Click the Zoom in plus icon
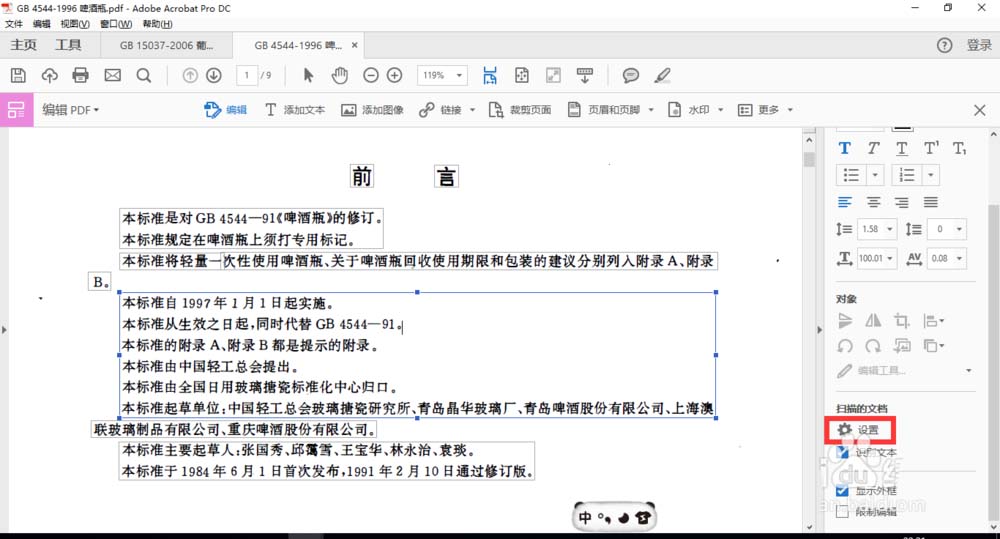This screenshot has width=1000, height=539. pyautogui.click(x=395, y=75)
